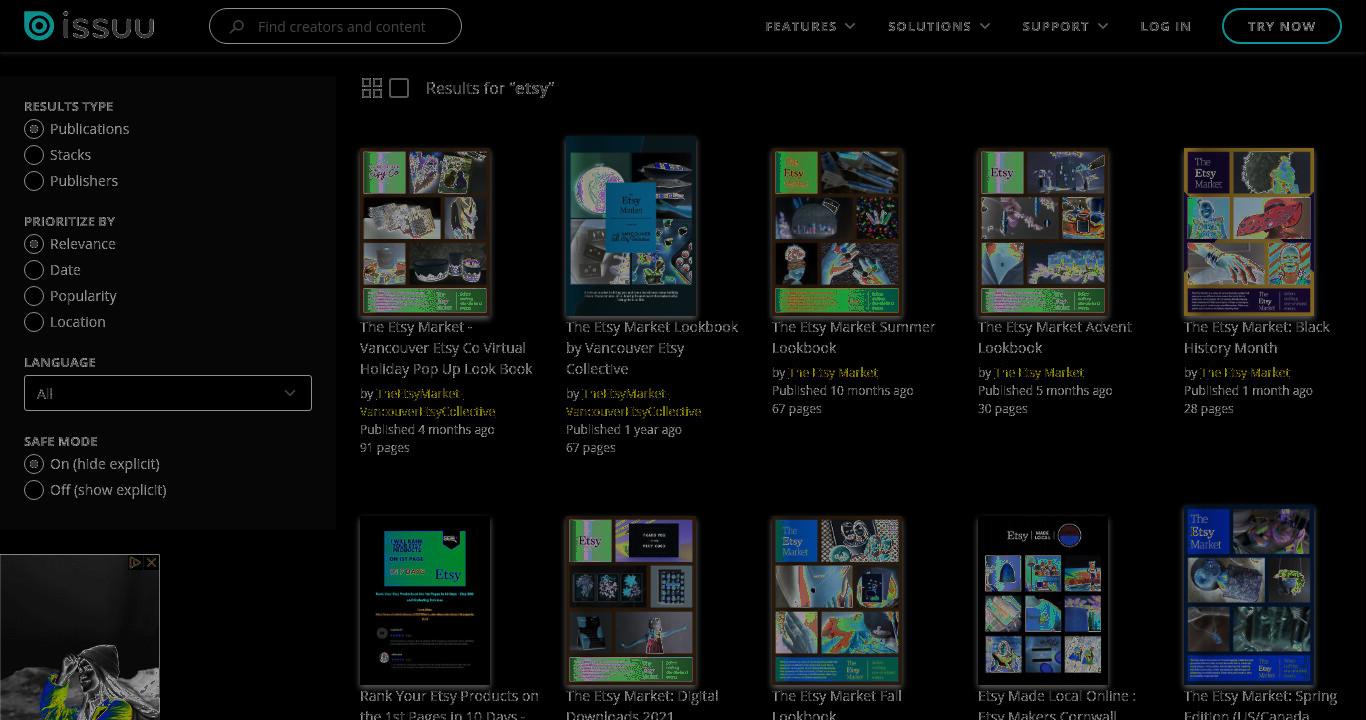Screen dimensions: 1366x720
Task: Click 'Published 1 month ago' text
Action: click(x=1248, y=391)
